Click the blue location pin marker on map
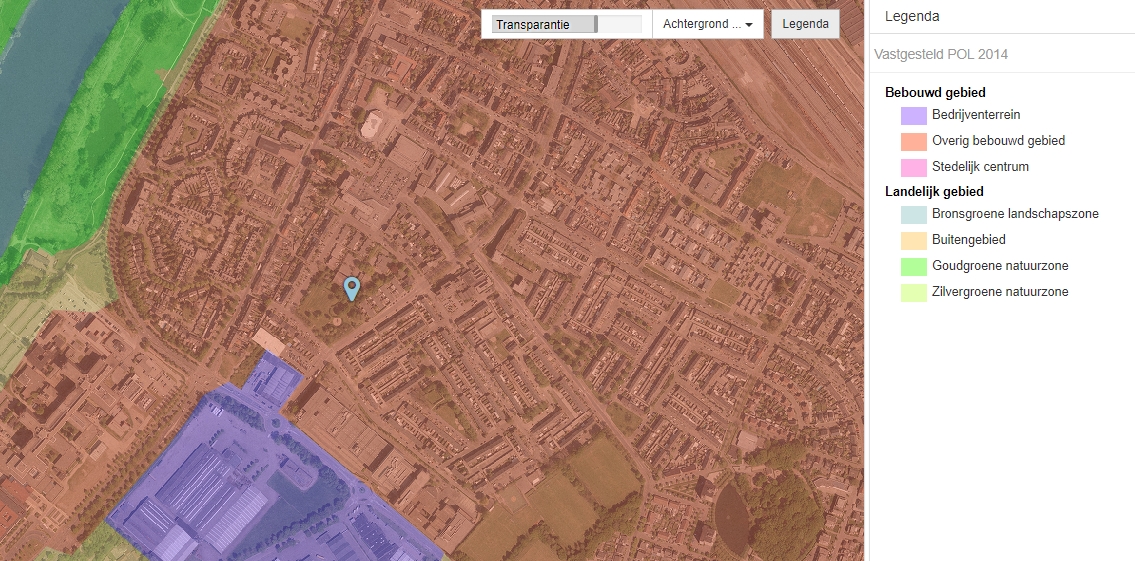This screenshot has height=561, width=1135. [x=351, y=288]
